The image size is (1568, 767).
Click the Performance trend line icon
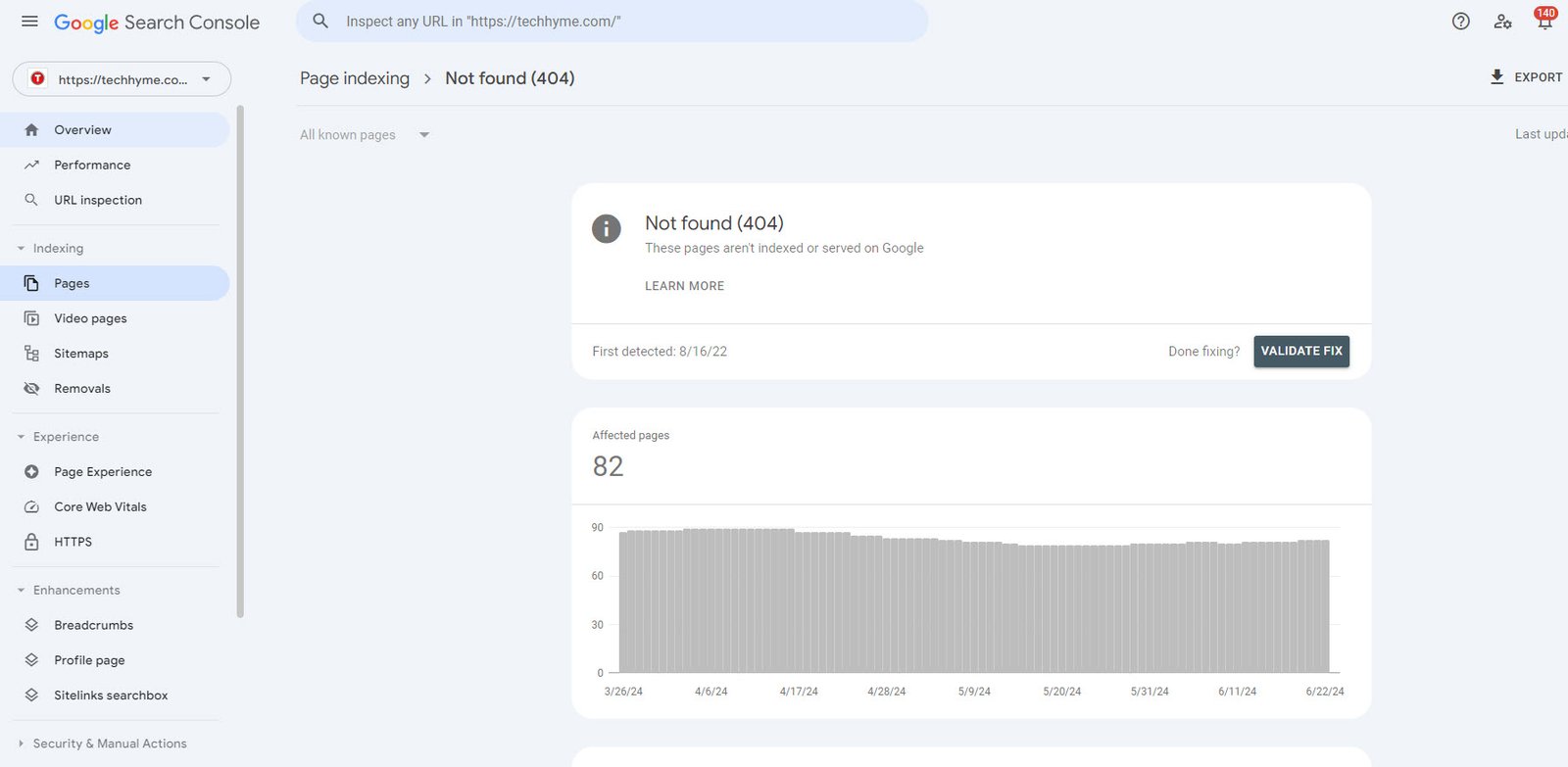[31, 165]
